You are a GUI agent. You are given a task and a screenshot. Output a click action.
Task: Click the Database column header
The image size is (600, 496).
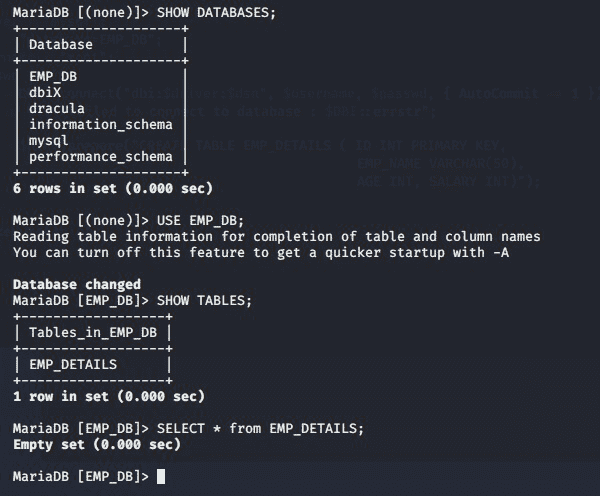(61, 44)
